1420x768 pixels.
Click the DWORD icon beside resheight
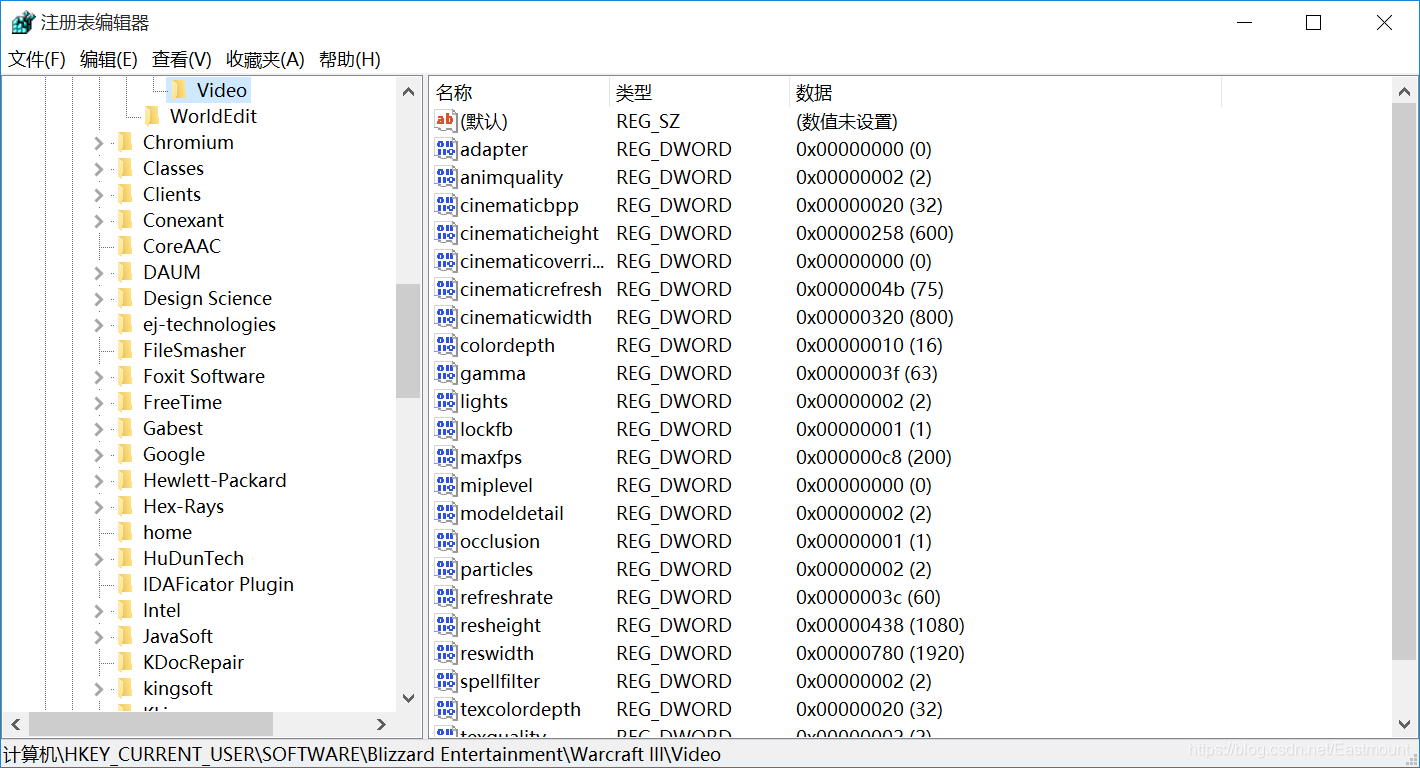pos(446,625)
